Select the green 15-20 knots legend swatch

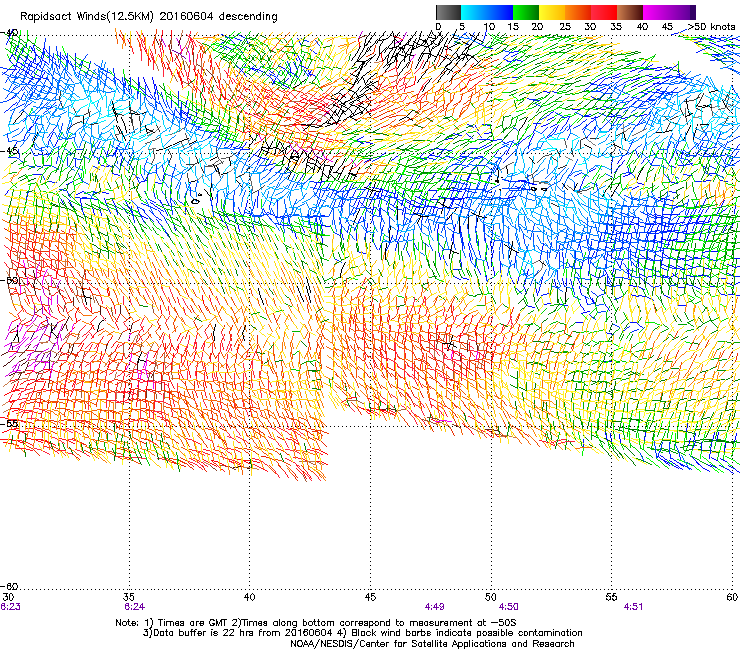pyautogui.click(x=526, y=12)
